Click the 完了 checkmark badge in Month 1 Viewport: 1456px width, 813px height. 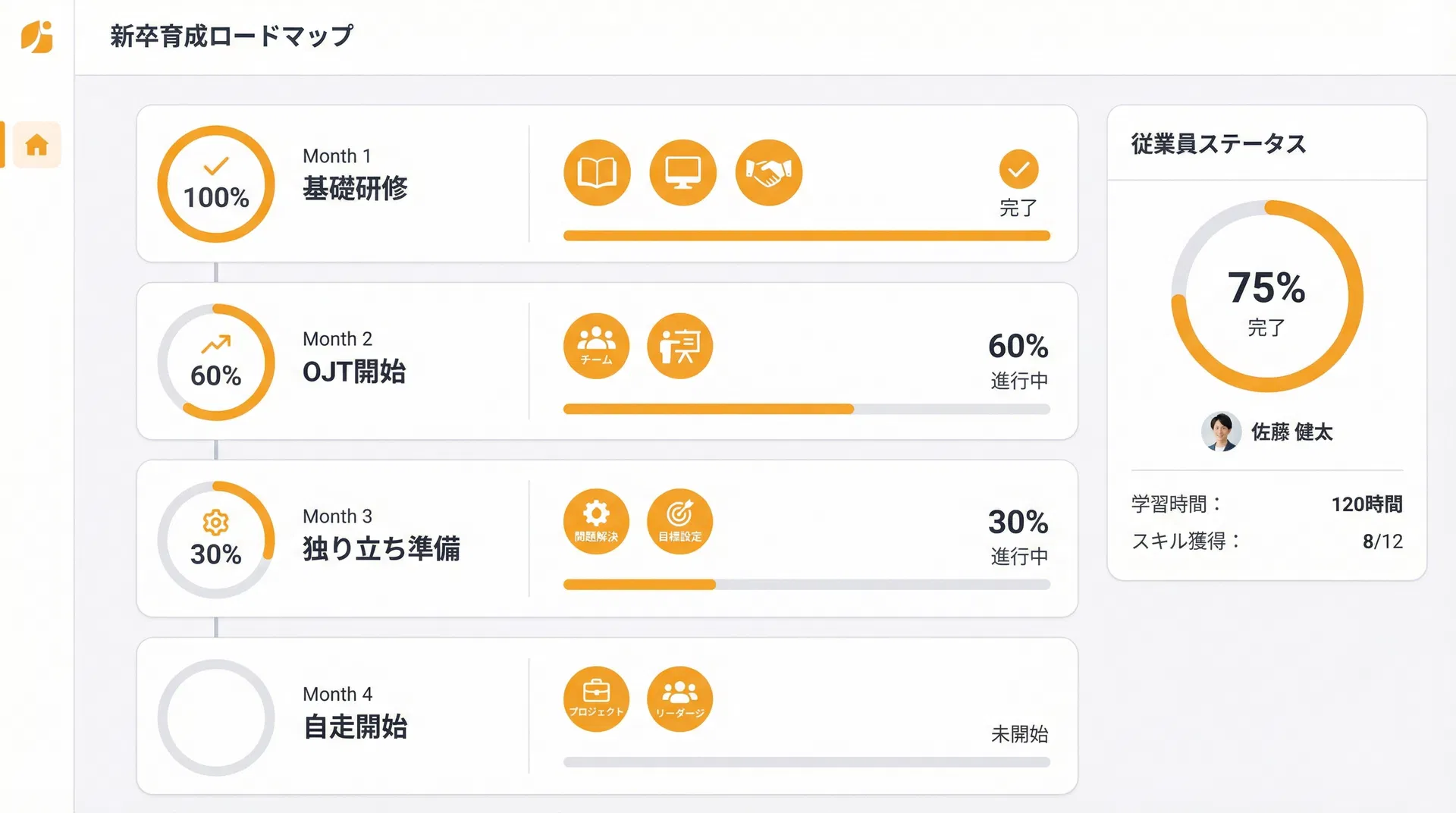coord(1018,170)
